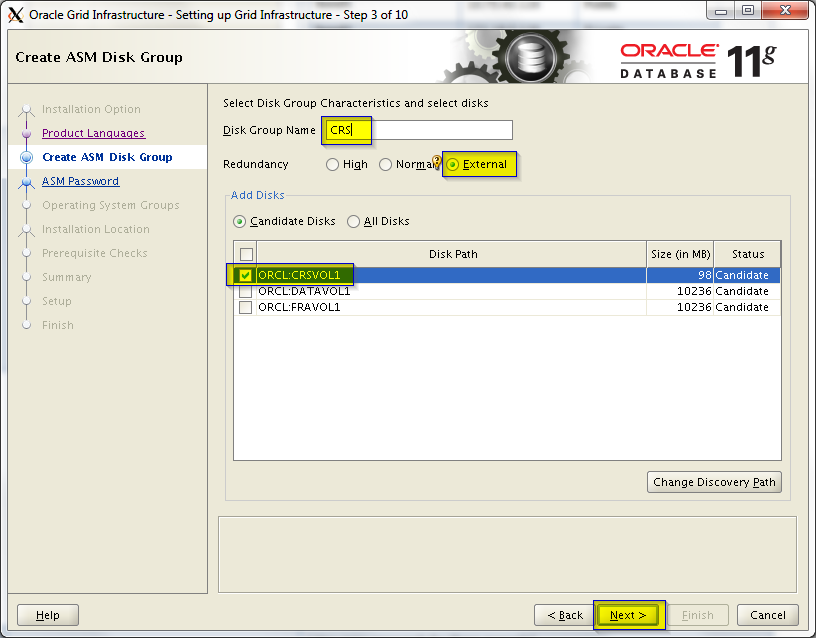Viewport: 816px width, 638px height.
Task: Choose External redundancy option
Action: coord(453,165)
